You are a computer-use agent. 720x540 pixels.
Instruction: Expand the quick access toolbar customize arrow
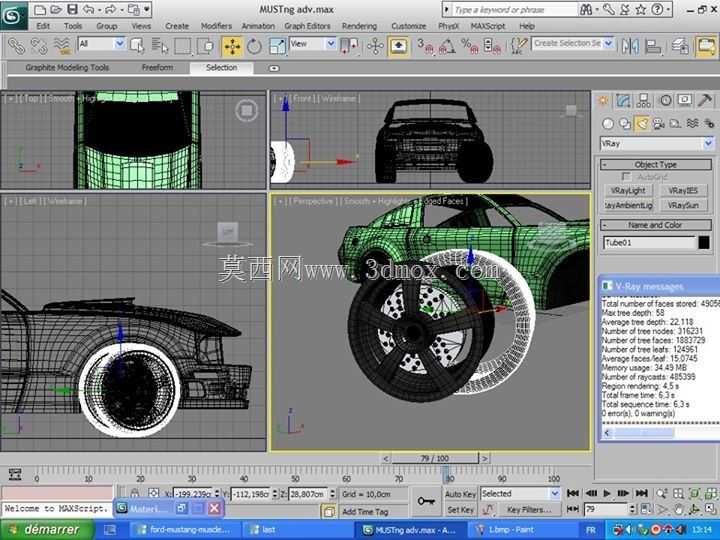(x=147, y=9)
